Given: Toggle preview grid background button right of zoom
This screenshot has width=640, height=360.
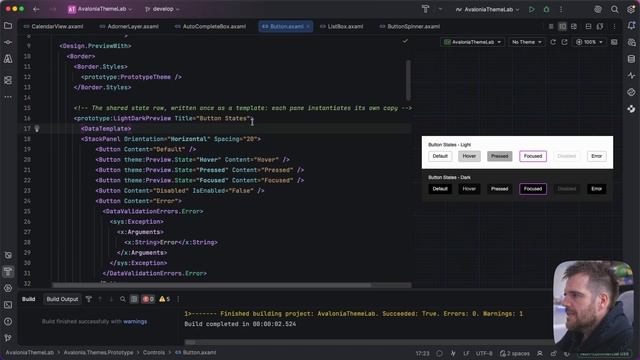Looking at the screenshot, I should point(614,42).
